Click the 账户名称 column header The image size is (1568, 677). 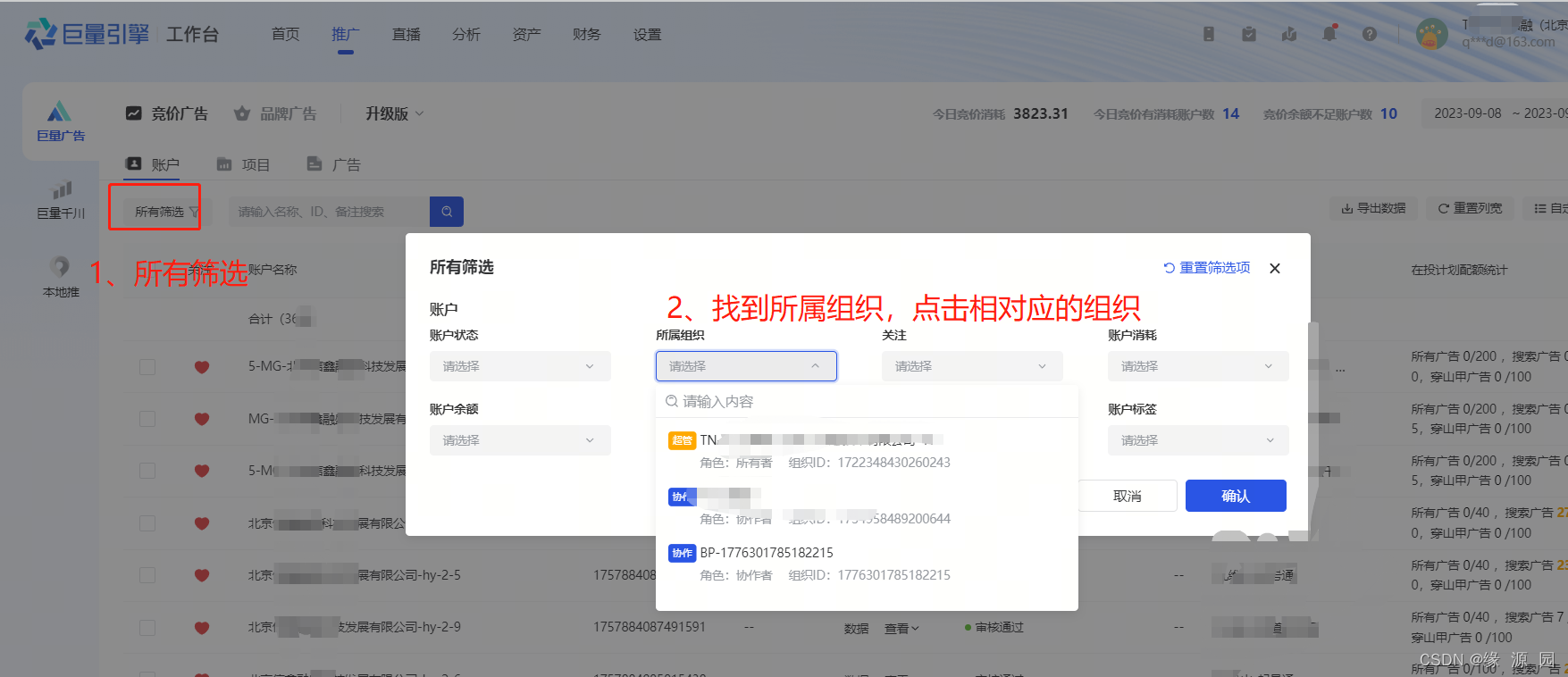273,270
